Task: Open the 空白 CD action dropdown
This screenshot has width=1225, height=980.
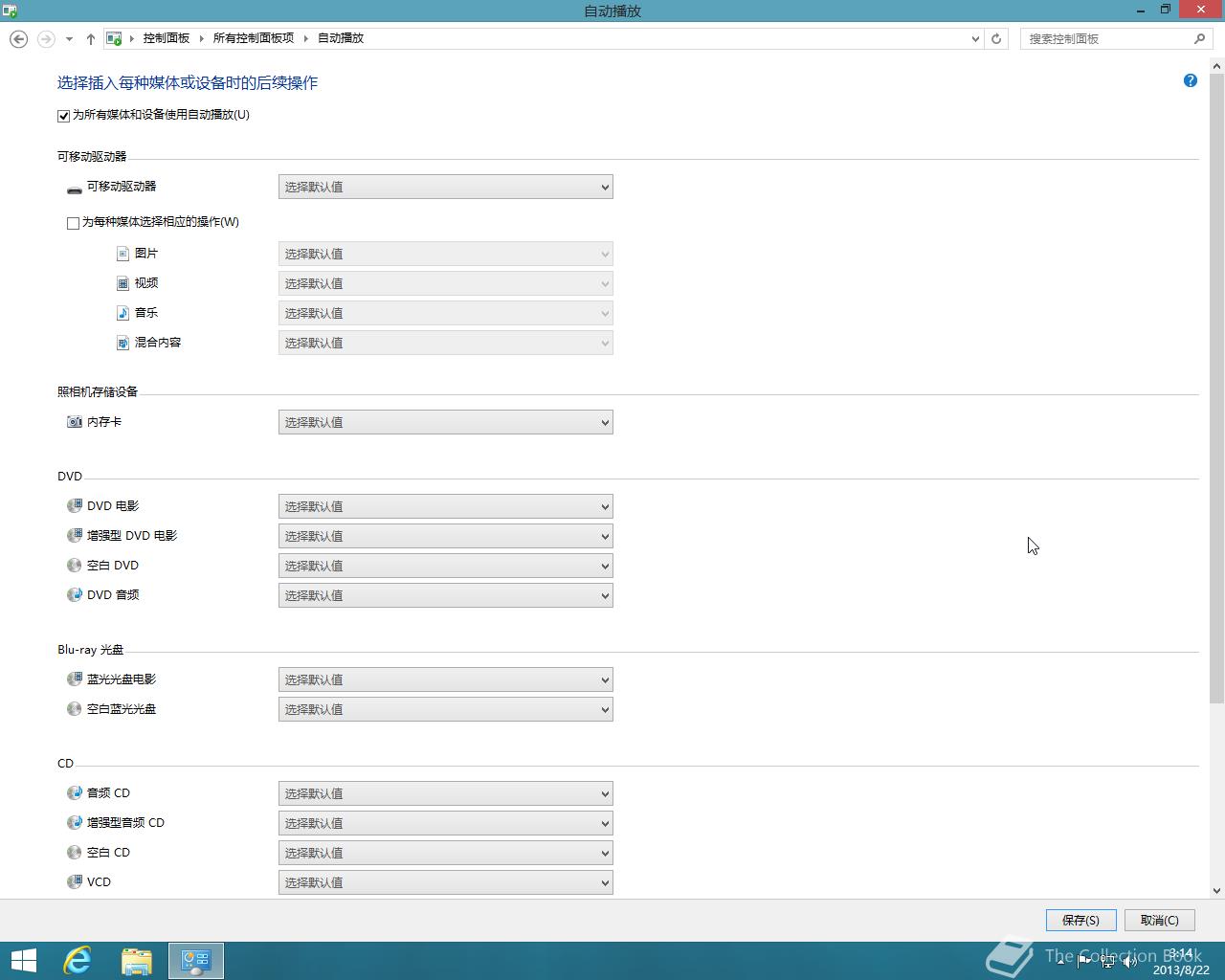Action: [x=446, y=853]
